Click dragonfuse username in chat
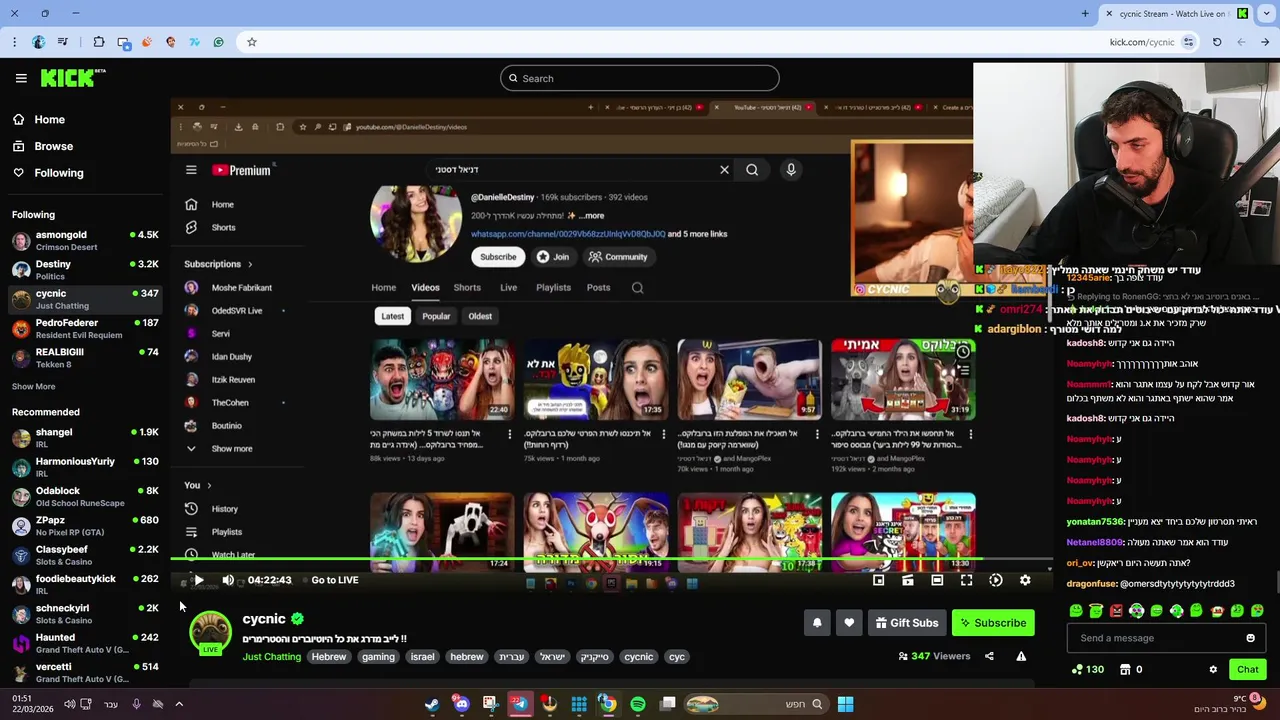Screen dimensions: 1280x720 coord(1090,584)
